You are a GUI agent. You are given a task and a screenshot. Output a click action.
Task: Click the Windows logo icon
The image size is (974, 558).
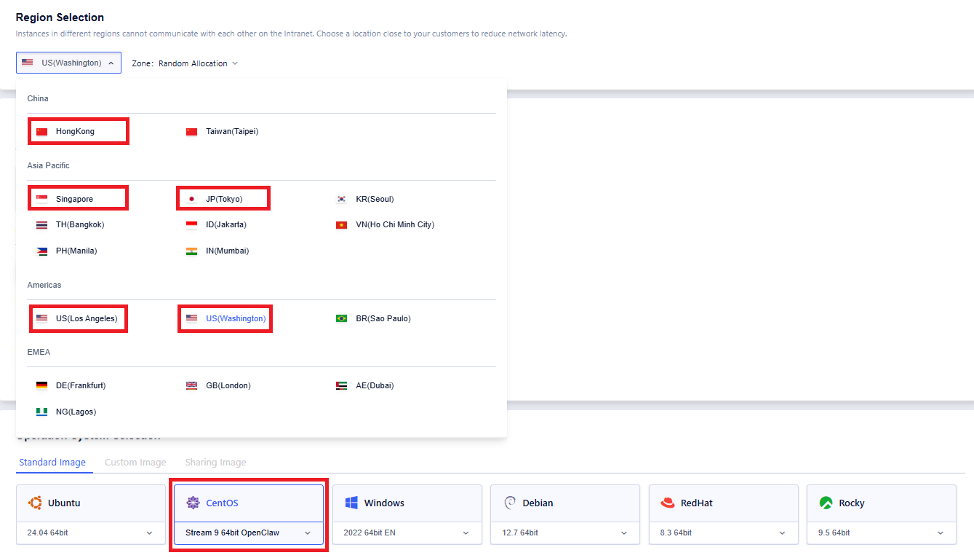tap(351, 503)
